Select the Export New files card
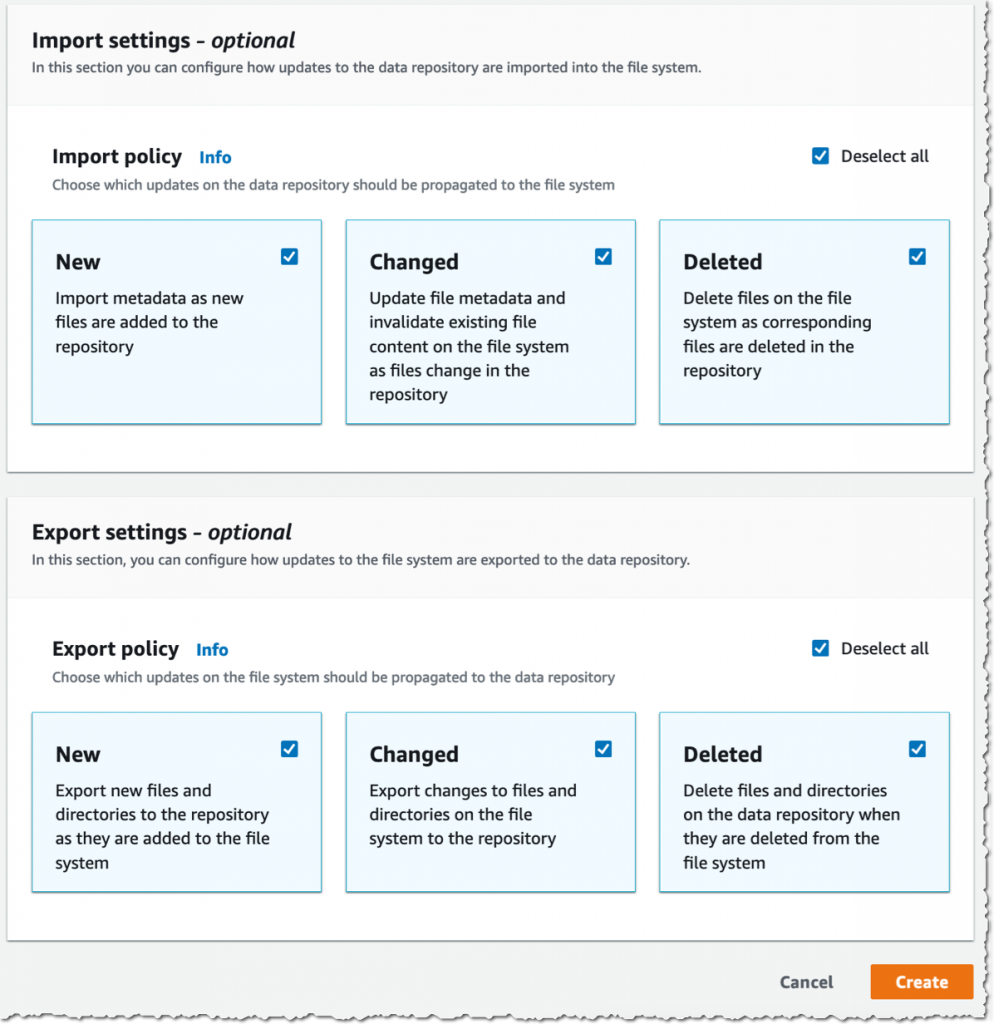Screen dimensions: 994x1024 [x=177, y=802]
